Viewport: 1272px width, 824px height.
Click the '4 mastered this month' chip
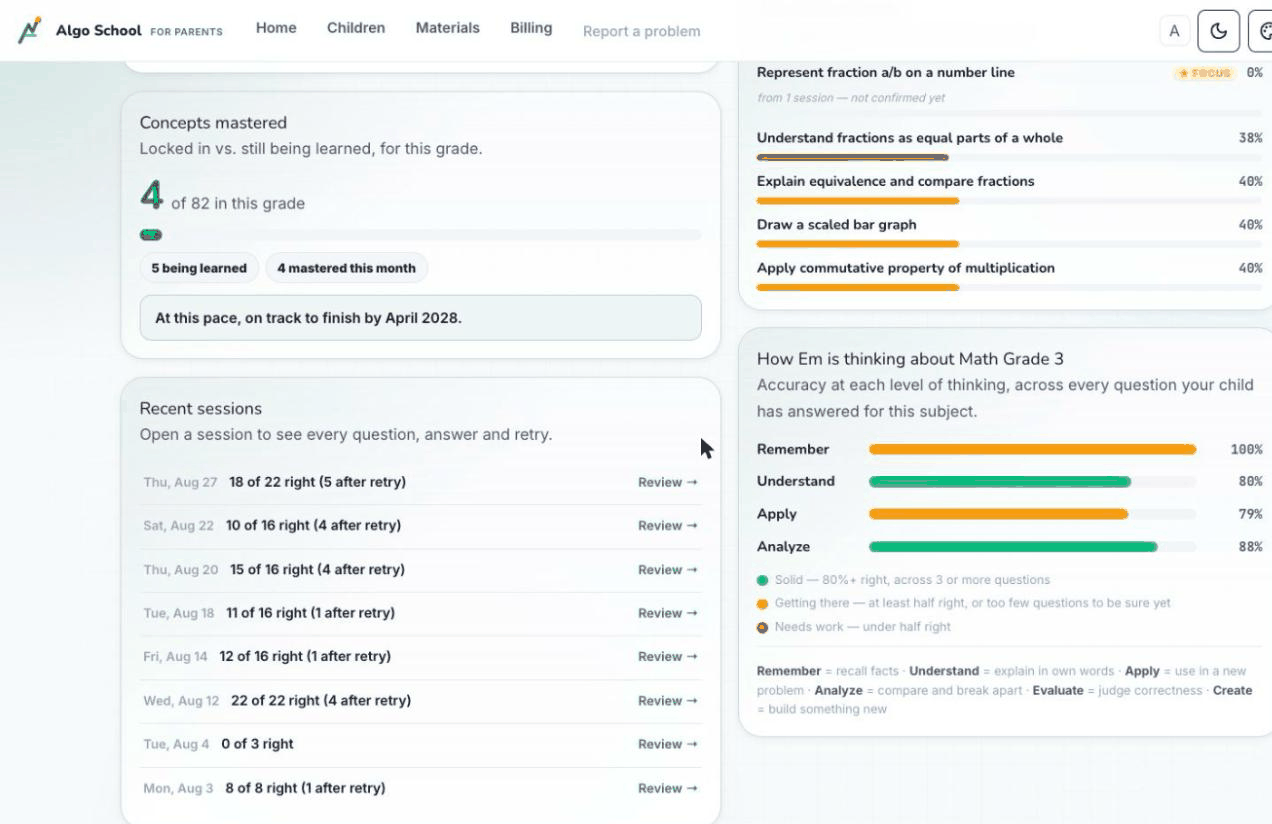point(347,268)
